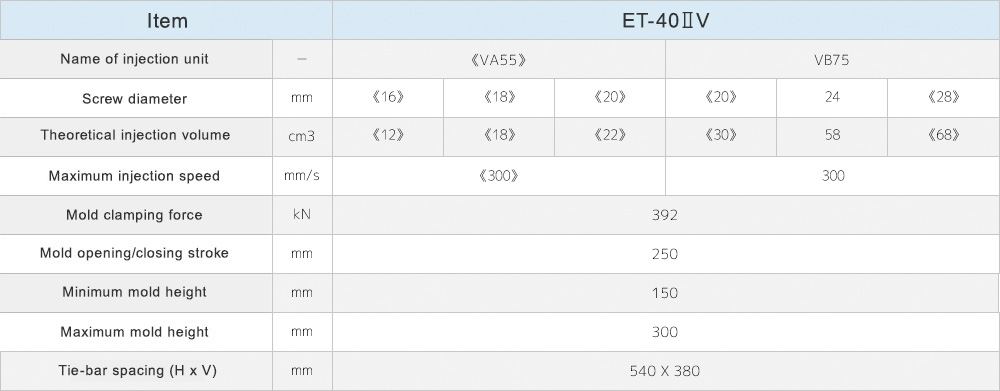The width and height of the screenshot is (1000, 391).
Task: Select the screw diameter 《28》 cell
Action: (943, 98)
